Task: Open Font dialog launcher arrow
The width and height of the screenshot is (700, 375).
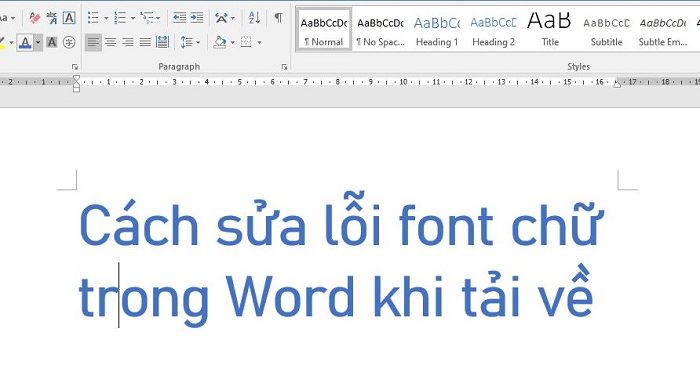Action: (x=75, y=67)
